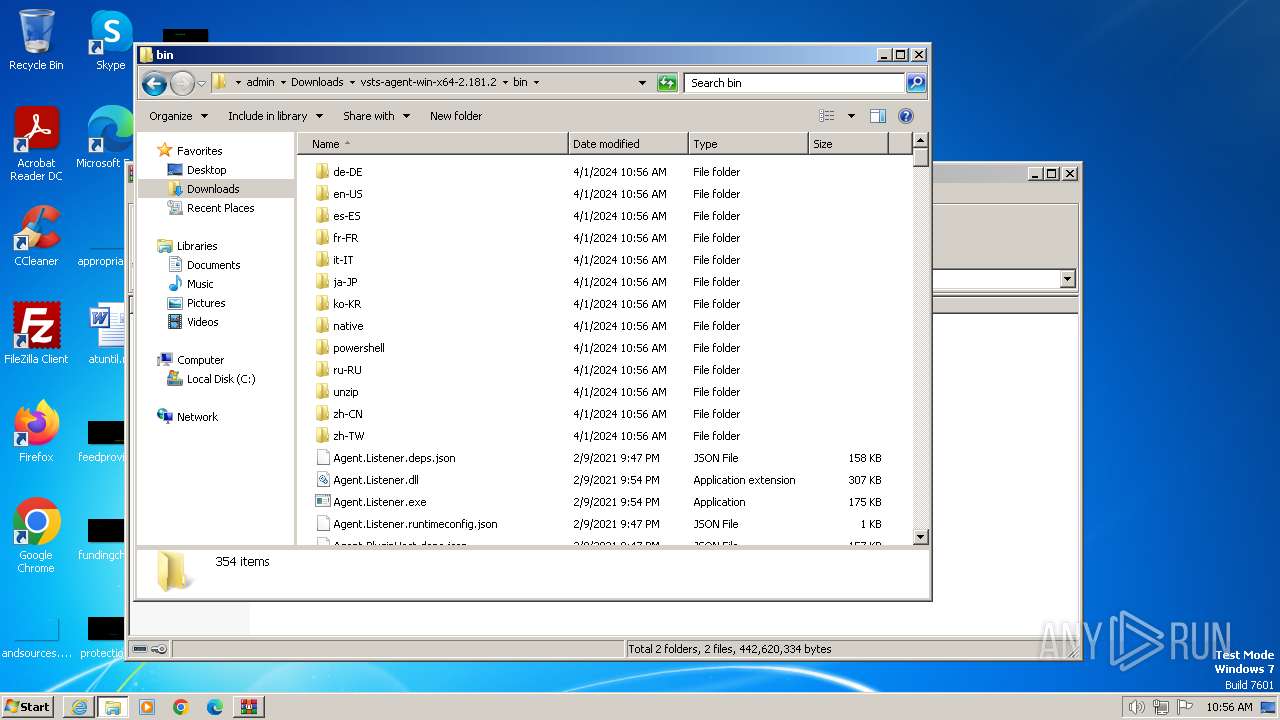
Task: Open the Include in library menu
Action: click(x=275, y=116)
